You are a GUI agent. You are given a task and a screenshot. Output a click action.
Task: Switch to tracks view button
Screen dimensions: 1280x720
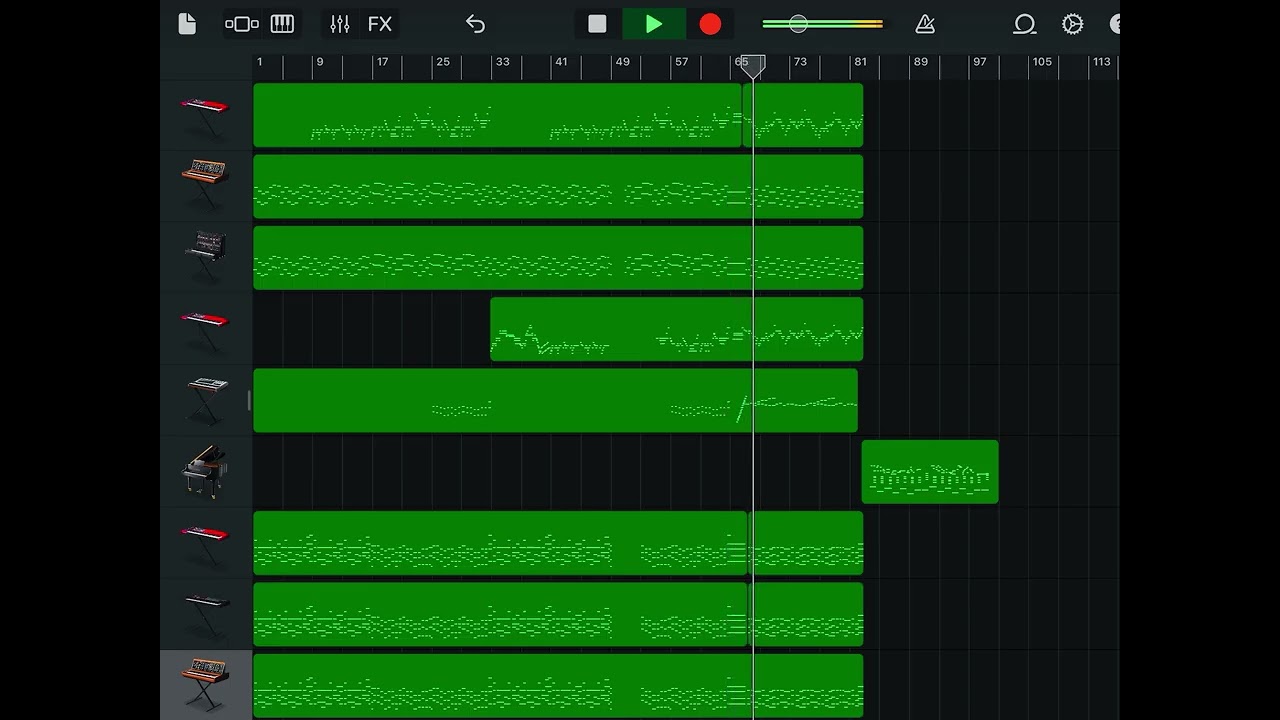[242, 24]
